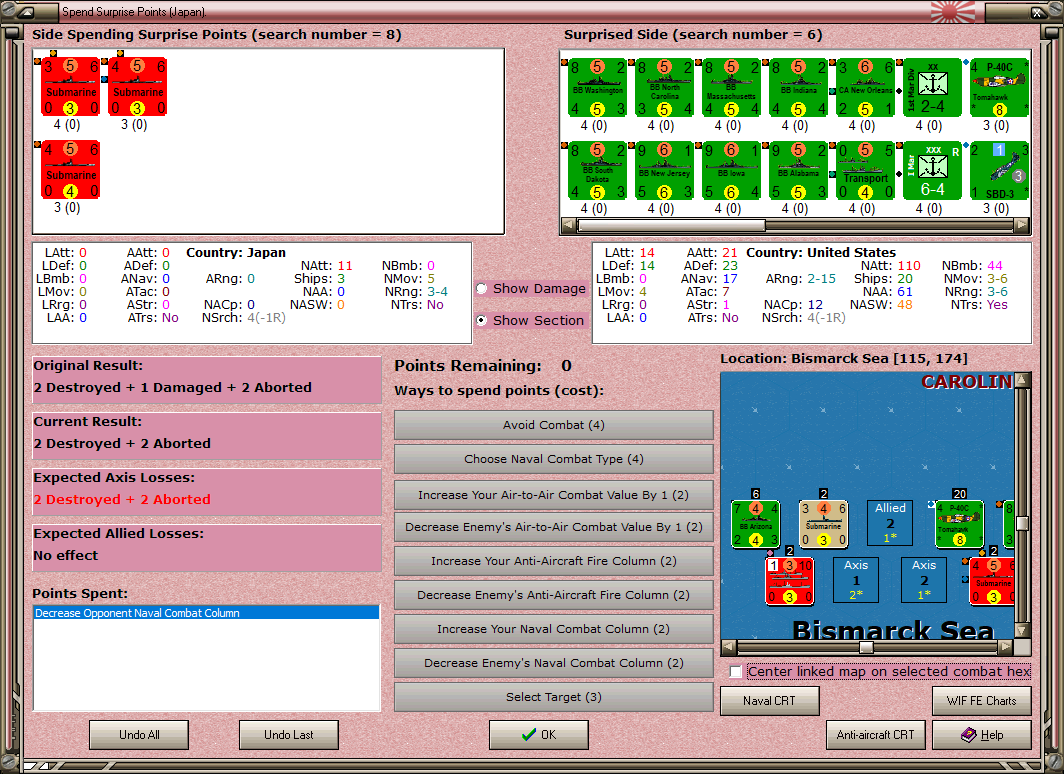Click the tan Submarine counter on map

pyautogui.click(x=823, y=524)
